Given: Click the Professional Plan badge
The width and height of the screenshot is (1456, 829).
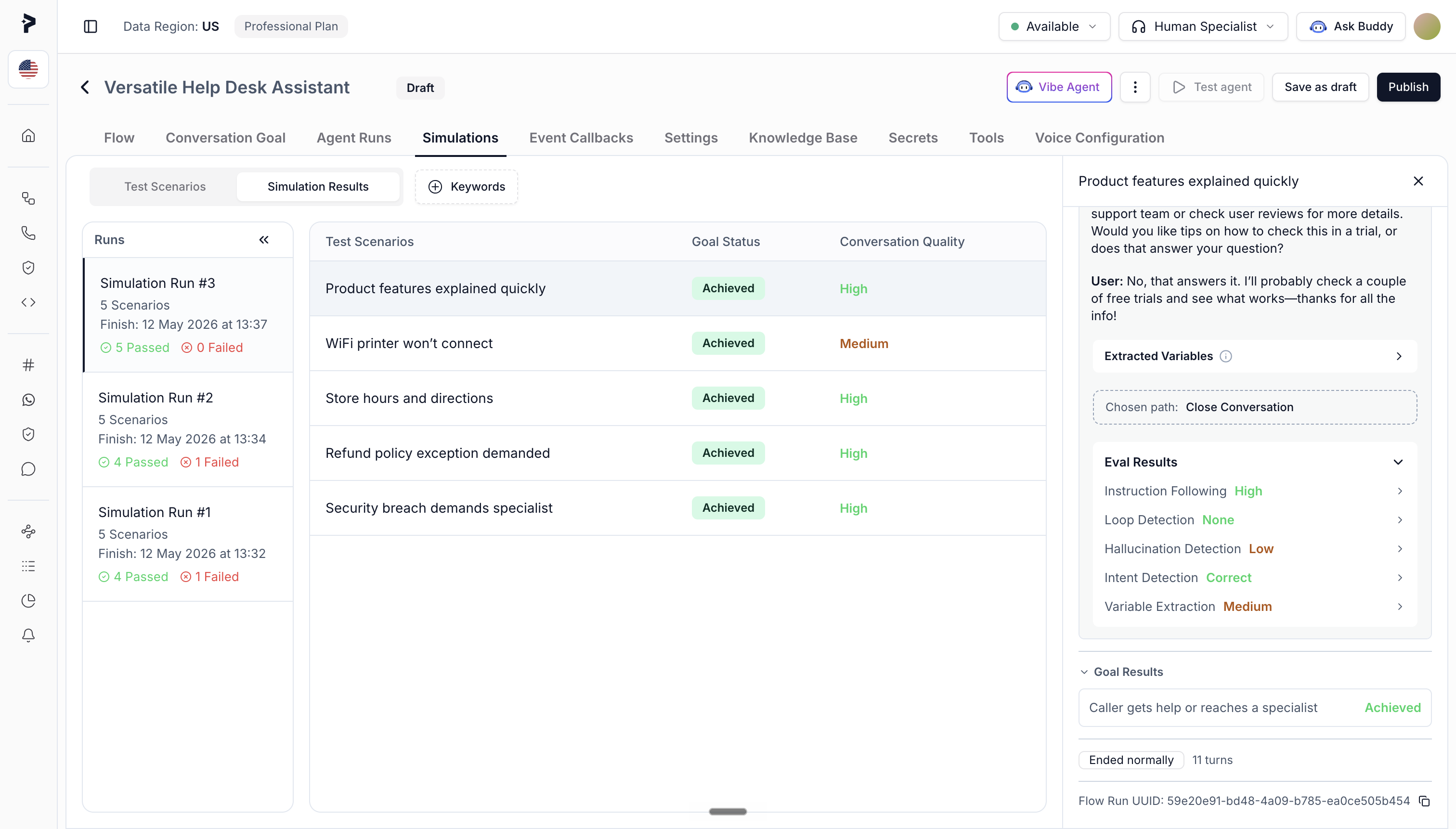Looking at the screenshot, I should (291, 26).
